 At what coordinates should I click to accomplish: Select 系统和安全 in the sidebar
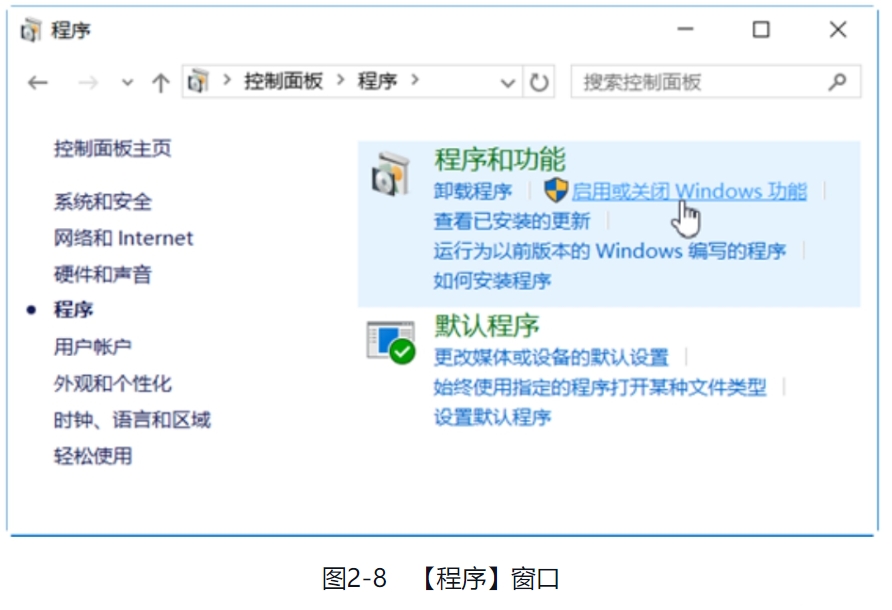click(x=102, y=202)
